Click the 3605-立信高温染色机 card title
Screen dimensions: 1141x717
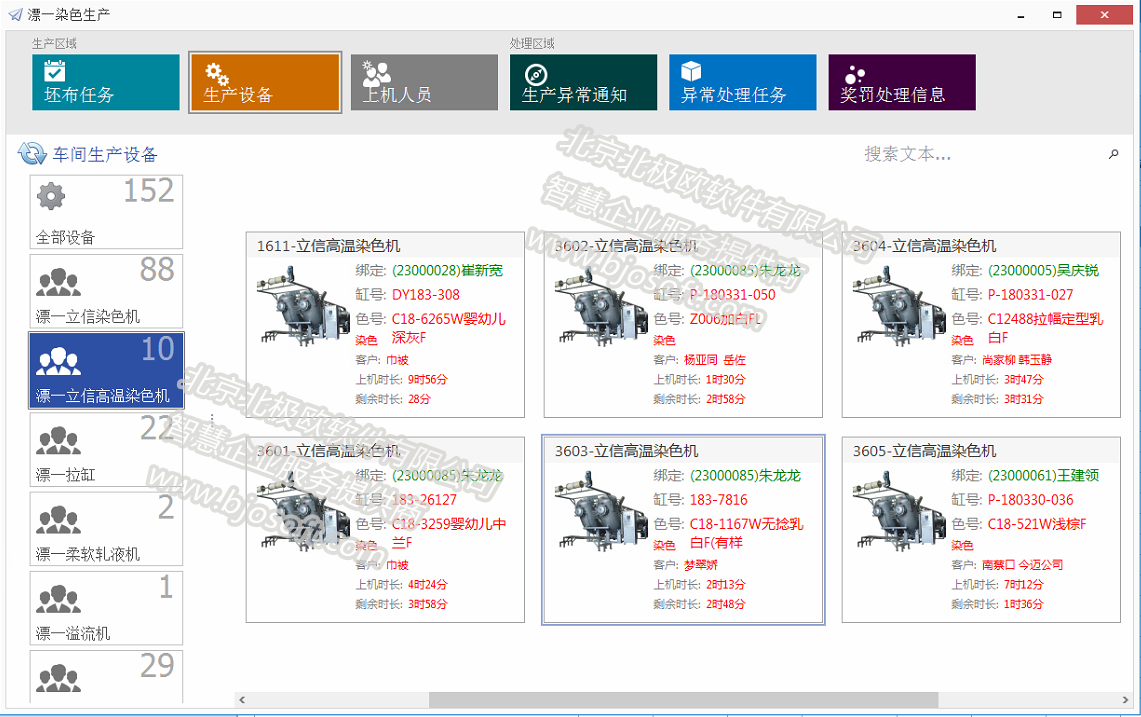tap(924, 451)
